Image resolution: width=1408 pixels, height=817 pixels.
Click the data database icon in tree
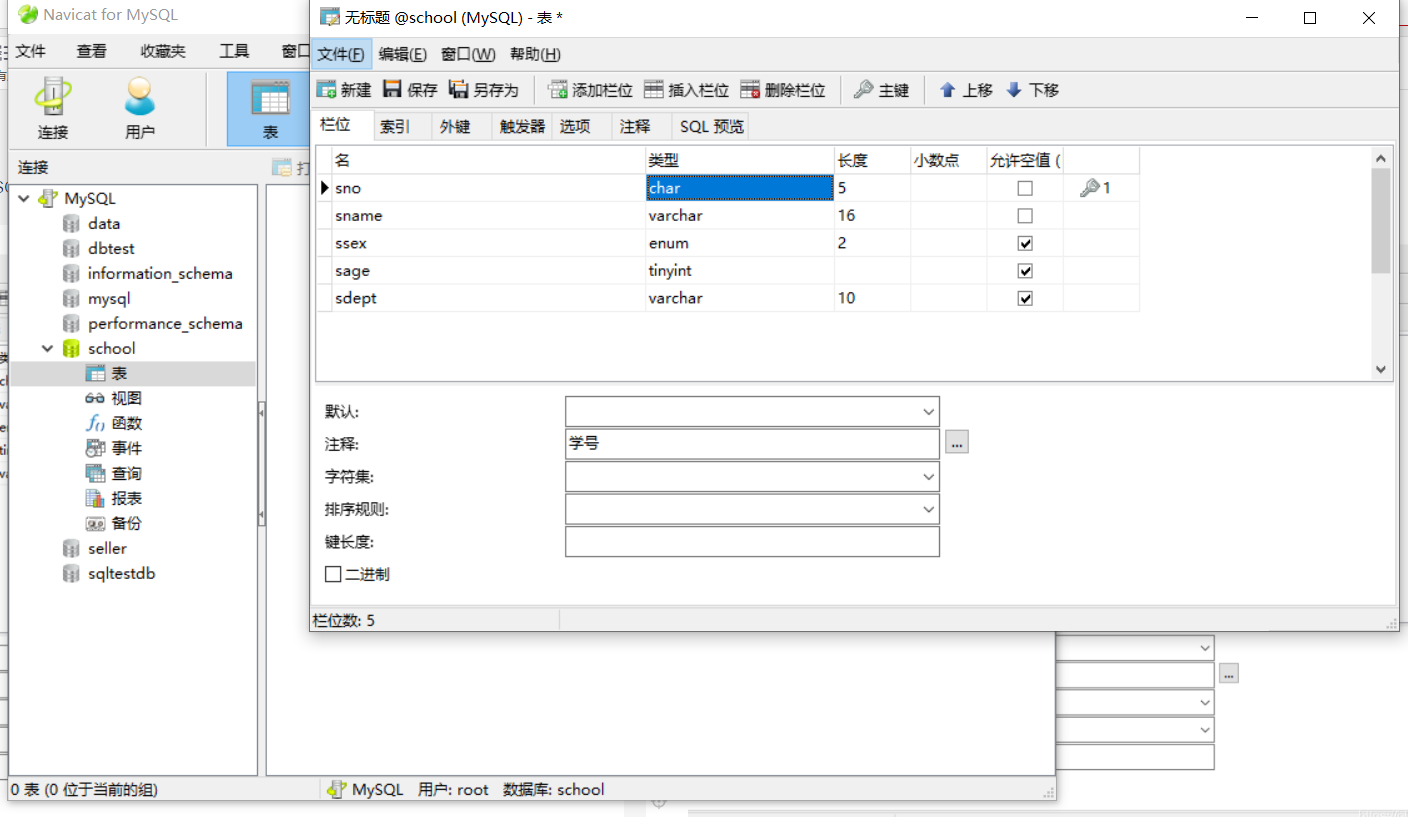71,224
